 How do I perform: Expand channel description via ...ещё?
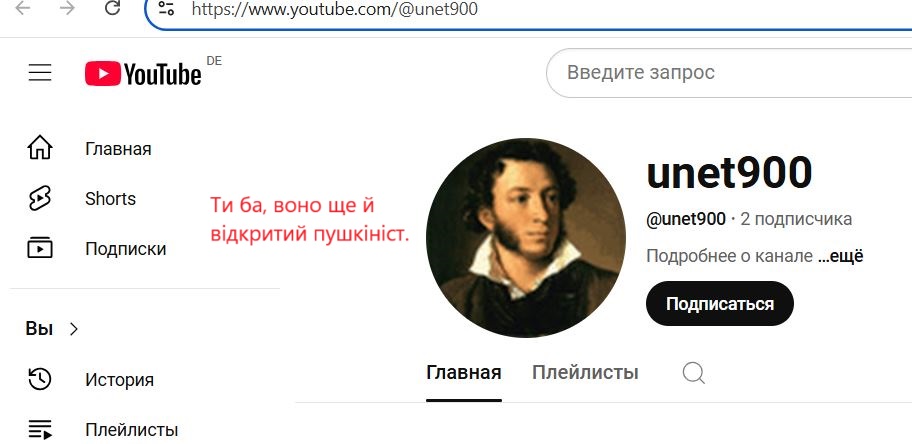pos(840,256)
